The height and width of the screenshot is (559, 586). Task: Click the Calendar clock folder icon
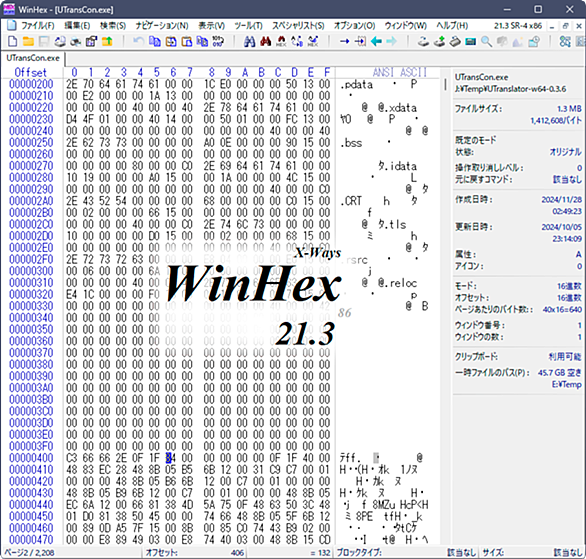pyautogui.click(x=534, y=41)
